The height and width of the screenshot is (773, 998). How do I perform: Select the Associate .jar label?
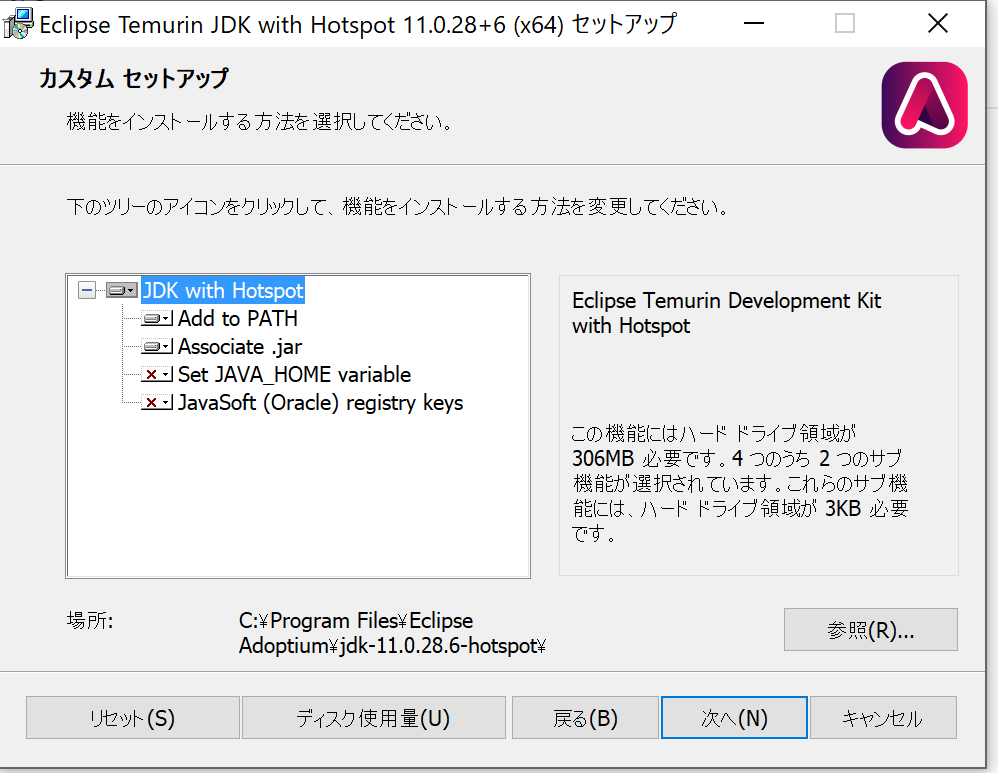click(x=240, y=347)
